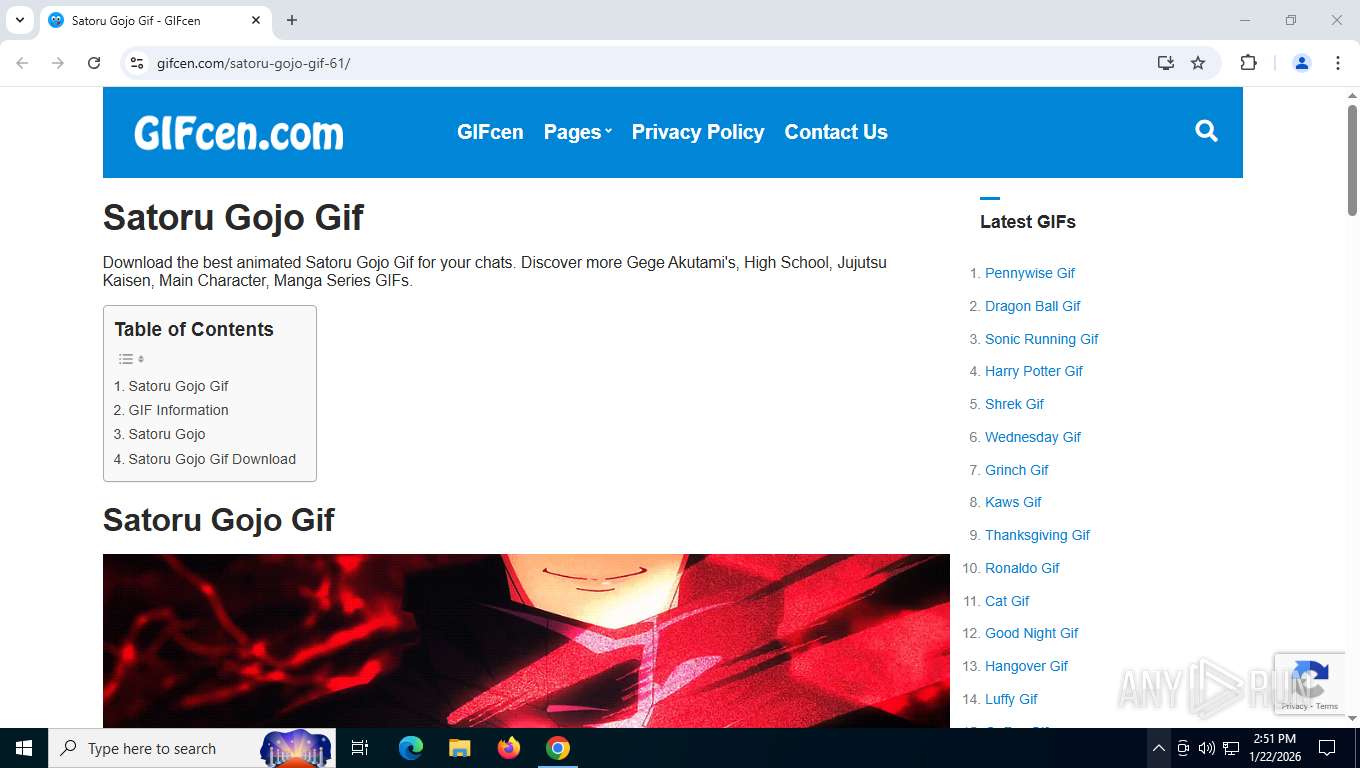Open the Dragon Ball Gif link
1360x768 pixels.
1033,306
